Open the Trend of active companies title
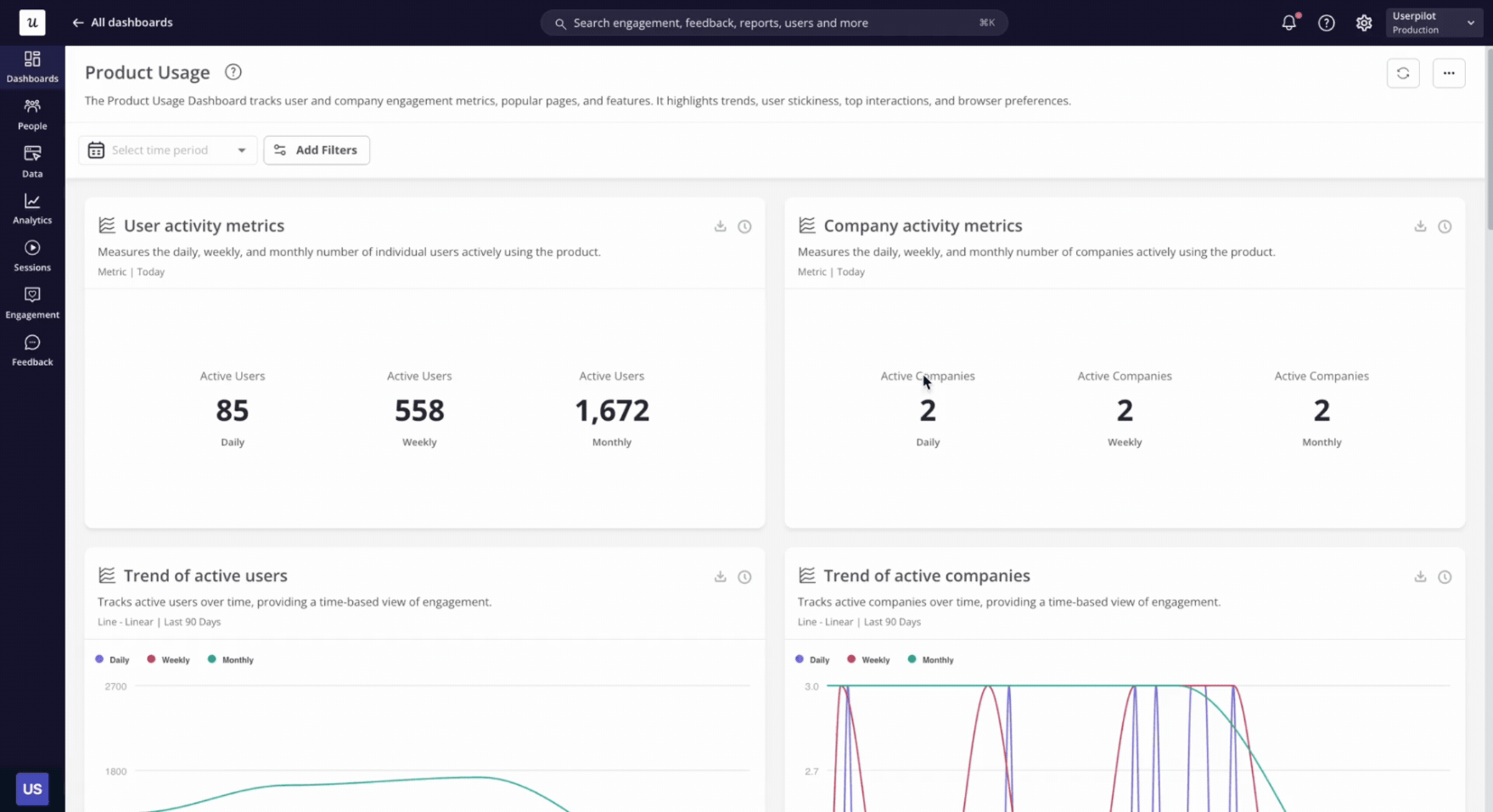1493x812 pixels. point(927,575)
